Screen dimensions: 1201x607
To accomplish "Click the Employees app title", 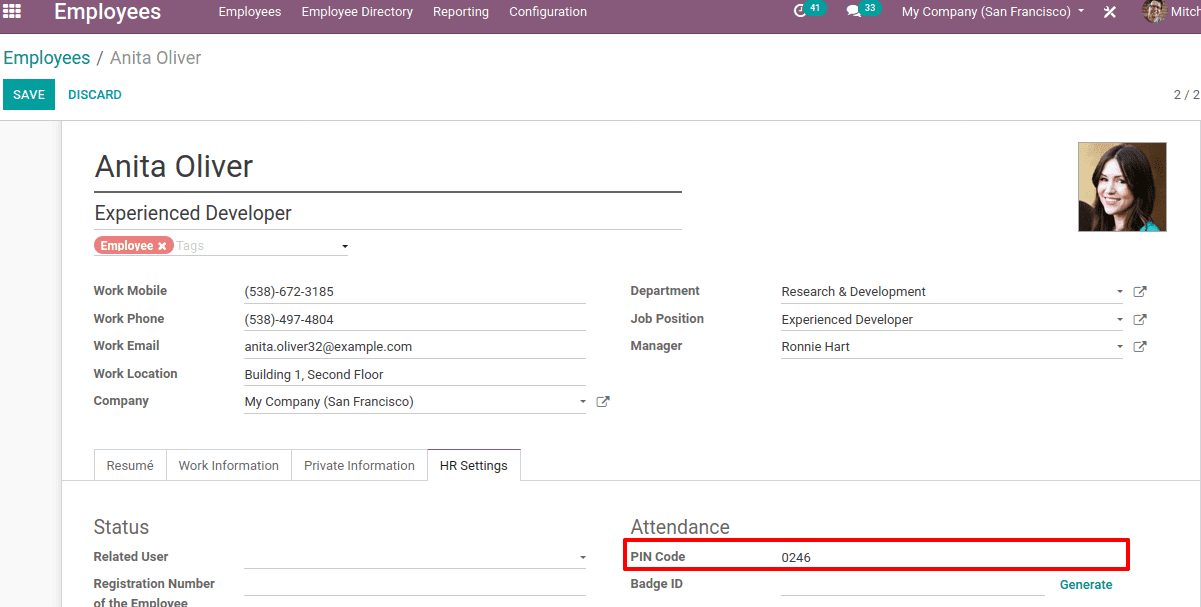I will [x=107, y=12].
